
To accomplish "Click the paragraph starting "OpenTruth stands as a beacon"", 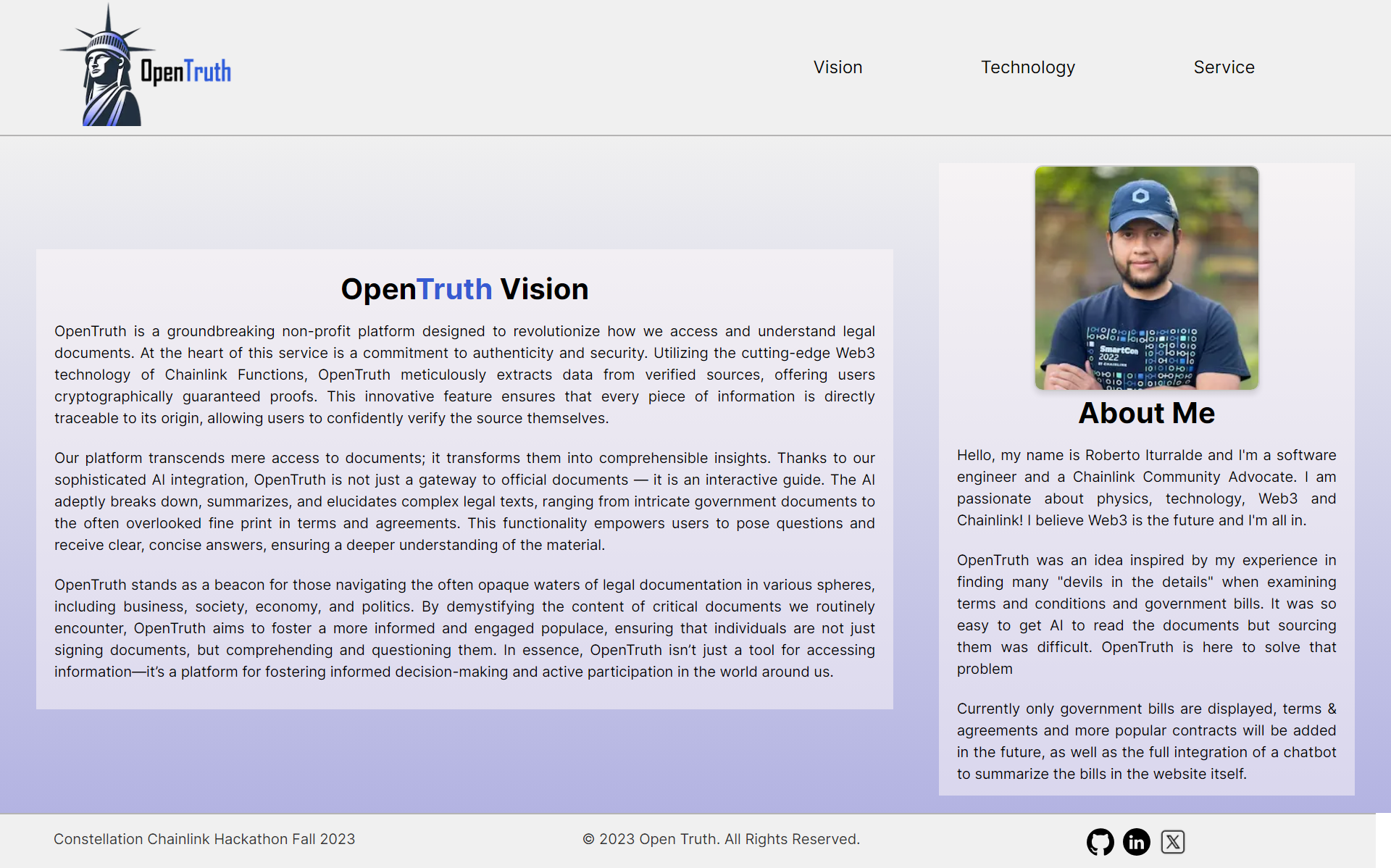I will coord(464,628).
